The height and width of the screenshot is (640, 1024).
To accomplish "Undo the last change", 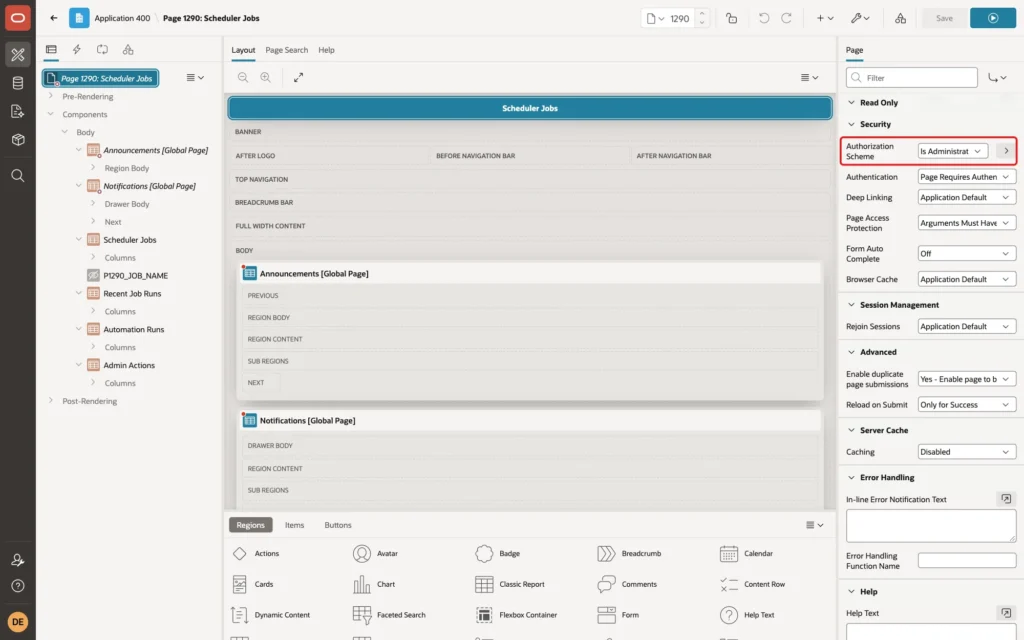I will tap(763, 18).
